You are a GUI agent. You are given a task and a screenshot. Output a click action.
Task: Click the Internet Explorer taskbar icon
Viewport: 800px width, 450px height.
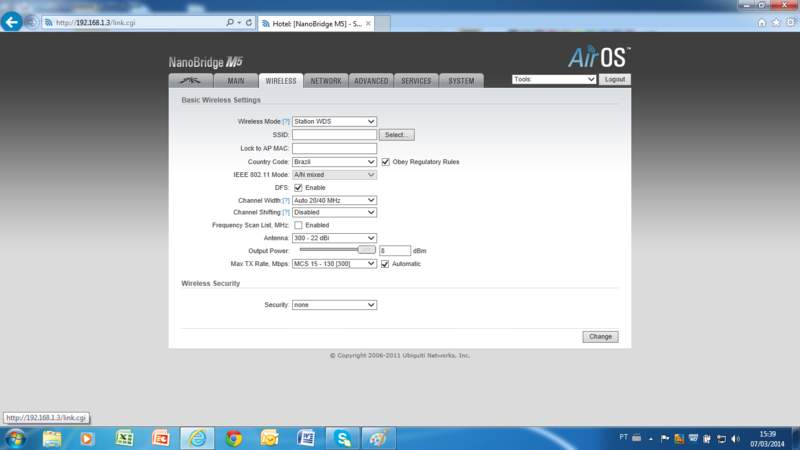(197, 438)
